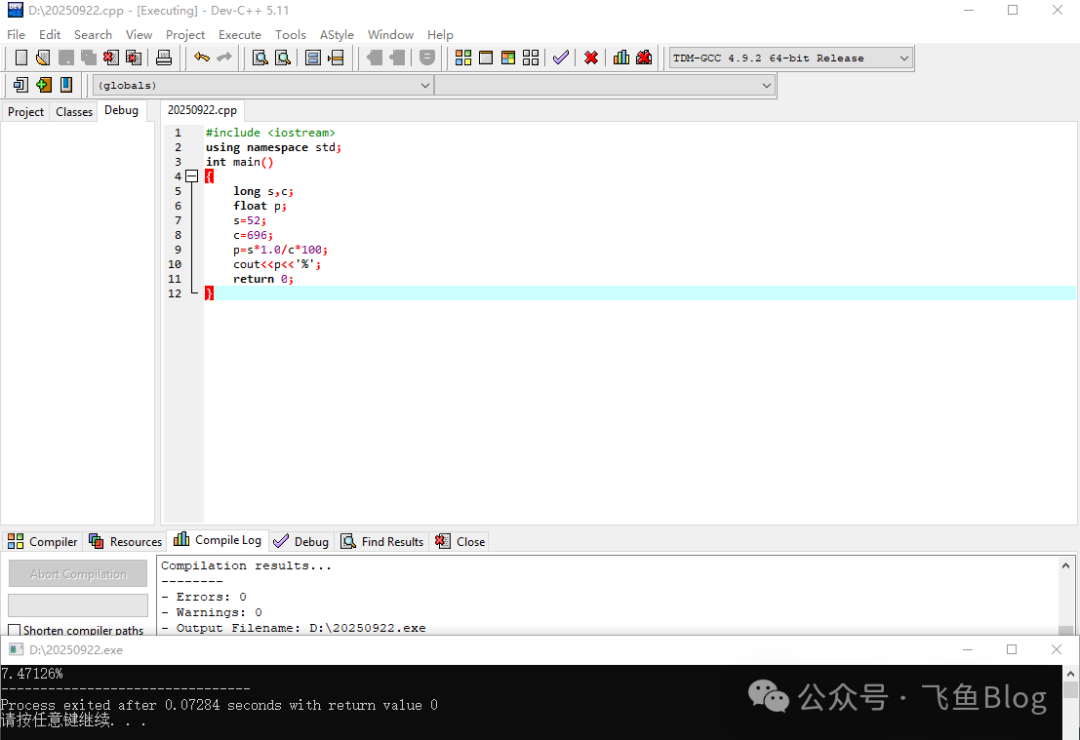
Task: Click the Goto Function toolbar icon
Action: point(313,58)
